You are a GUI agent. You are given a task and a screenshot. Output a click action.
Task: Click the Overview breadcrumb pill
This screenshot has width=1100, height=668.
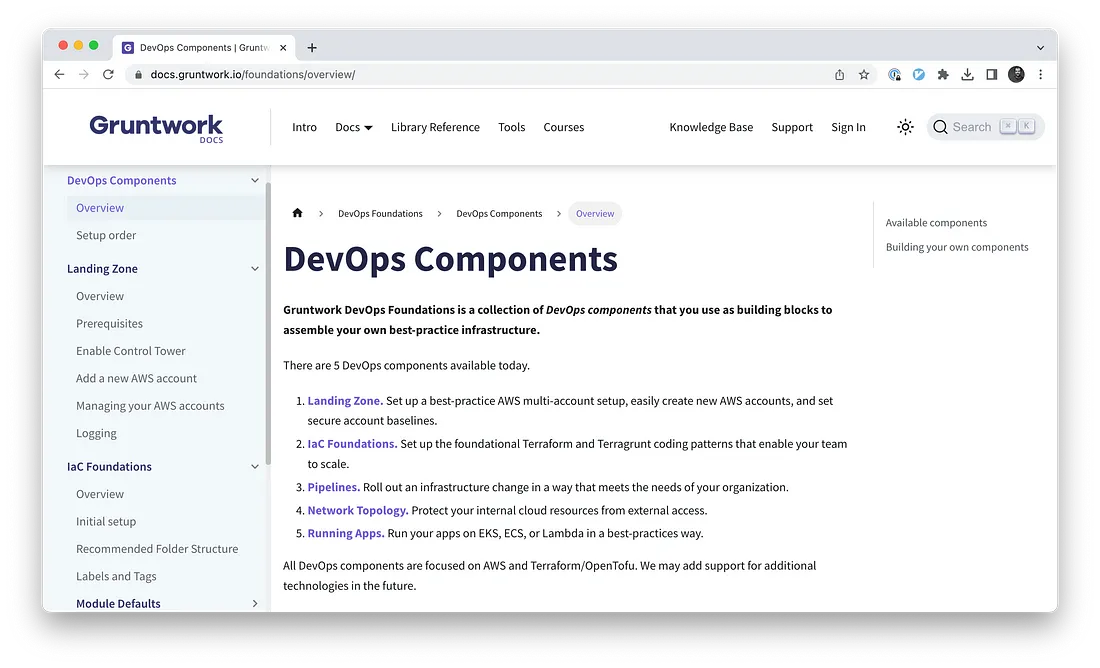(x=595, y=213)
